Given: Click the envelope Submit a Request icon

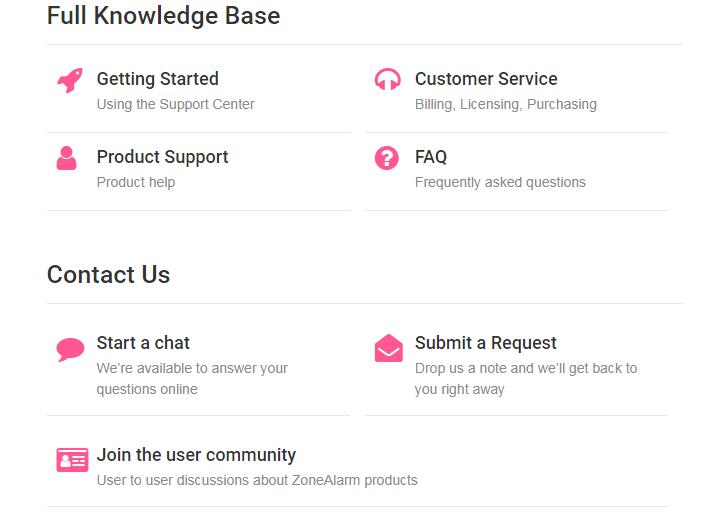Looking at the screenshot, I should 389,348.
